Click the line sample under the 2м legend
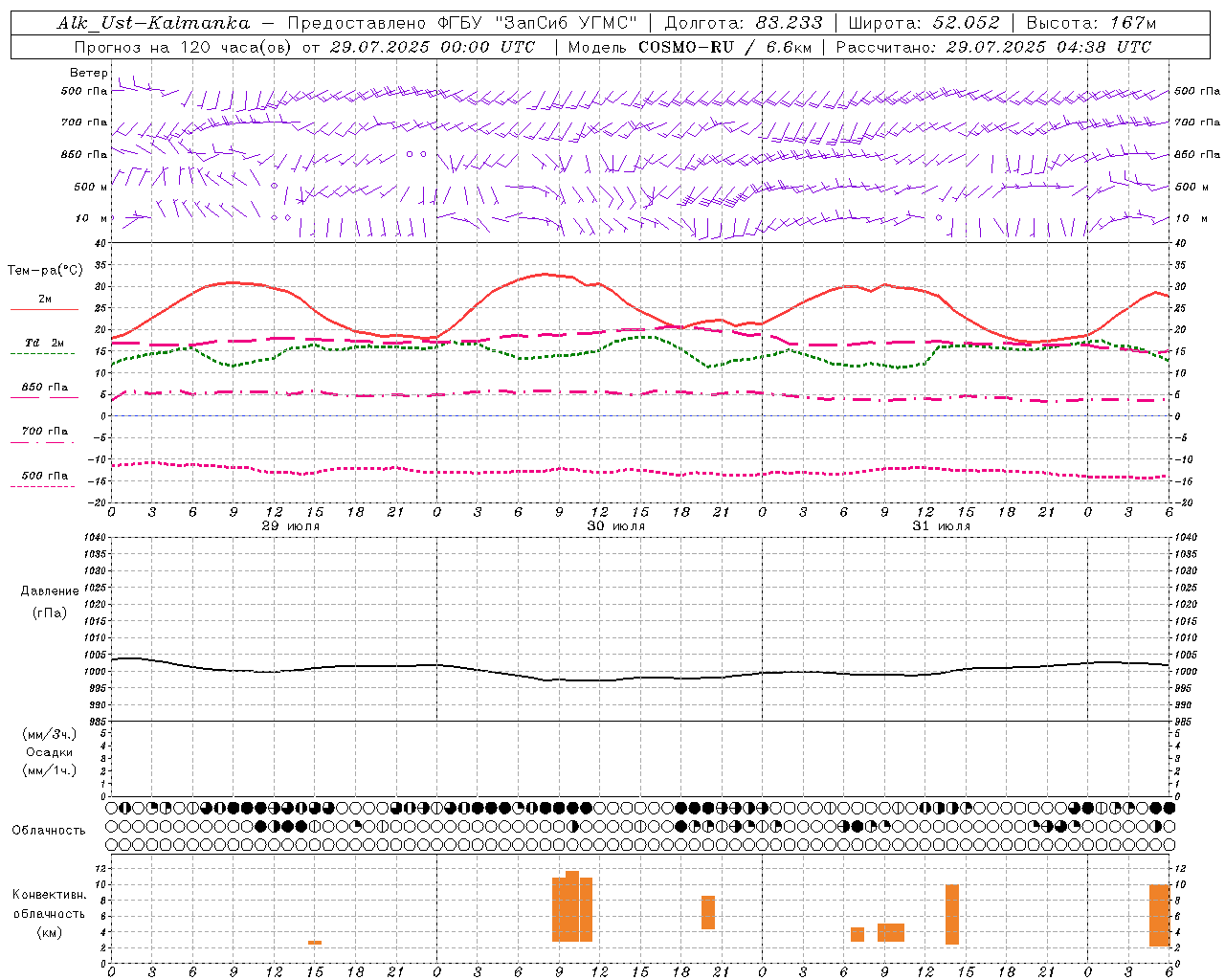 (44, 310)
